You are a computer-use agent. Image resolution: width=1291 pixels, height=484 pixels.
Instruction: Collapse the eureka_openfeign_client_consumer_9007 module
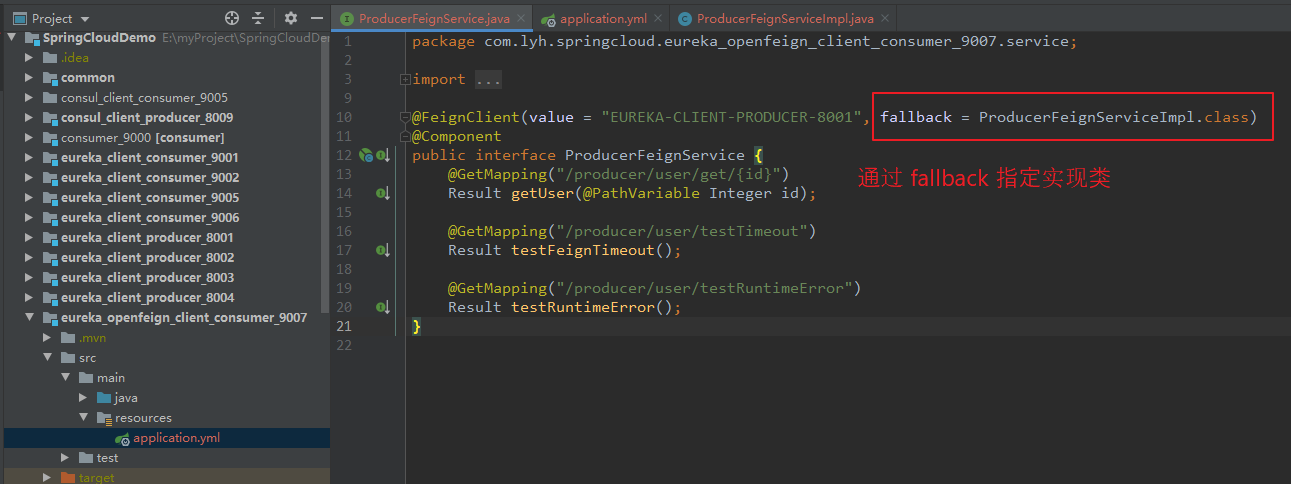pos(29,317)
